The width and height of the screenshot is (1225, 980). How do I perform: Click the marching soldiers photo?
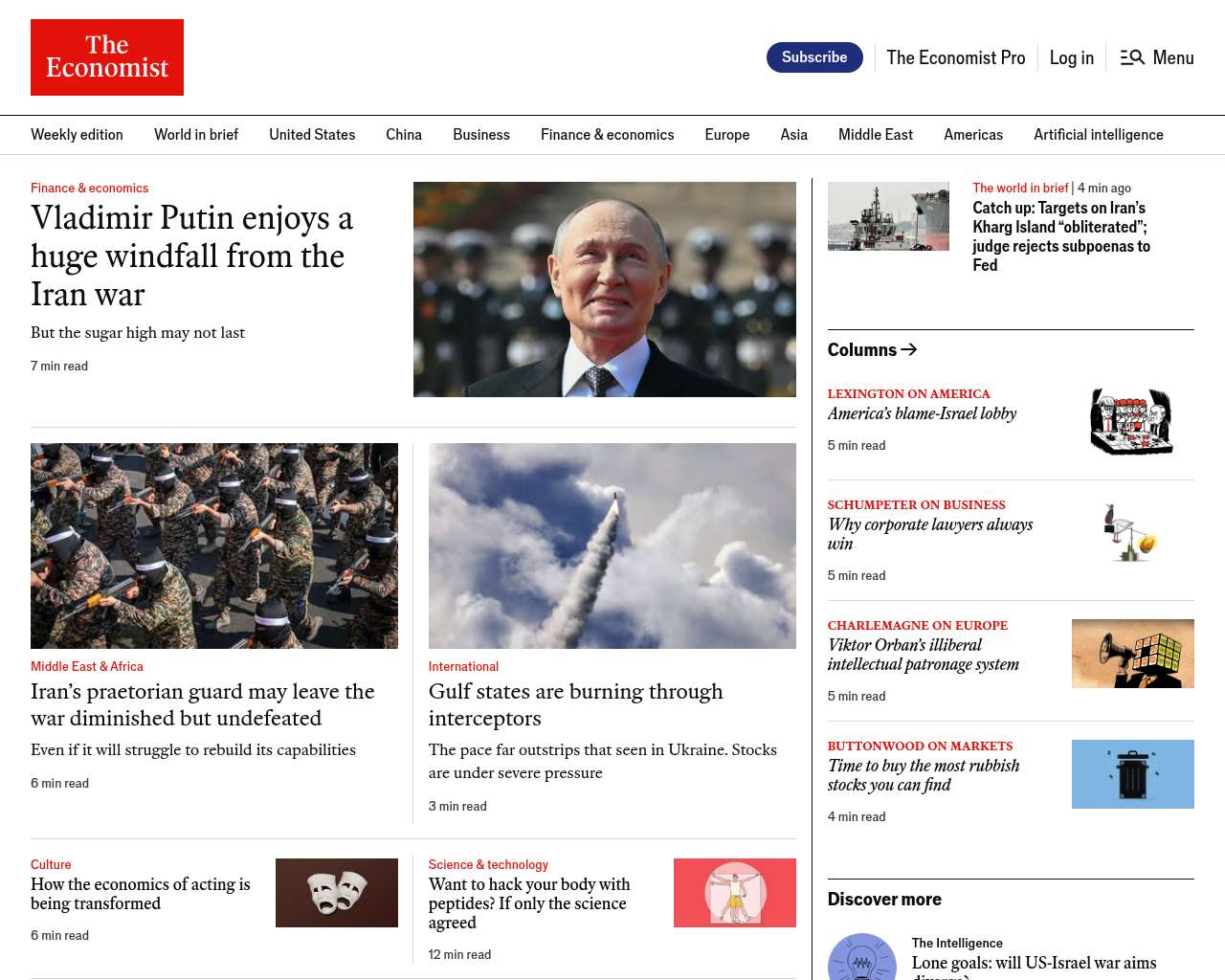(214, 546)
